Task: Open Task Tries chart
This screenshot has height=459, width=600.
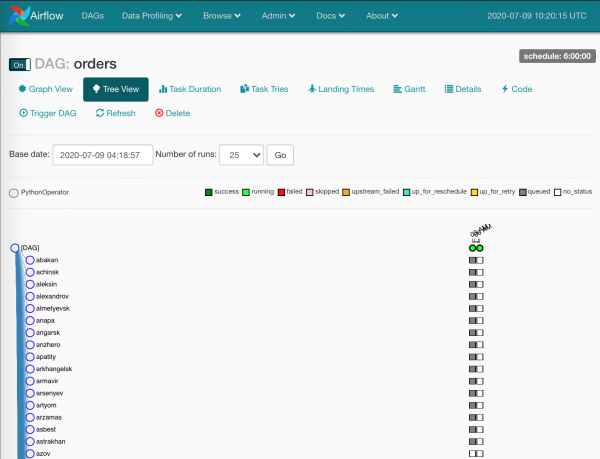Action: pos(265,89)
